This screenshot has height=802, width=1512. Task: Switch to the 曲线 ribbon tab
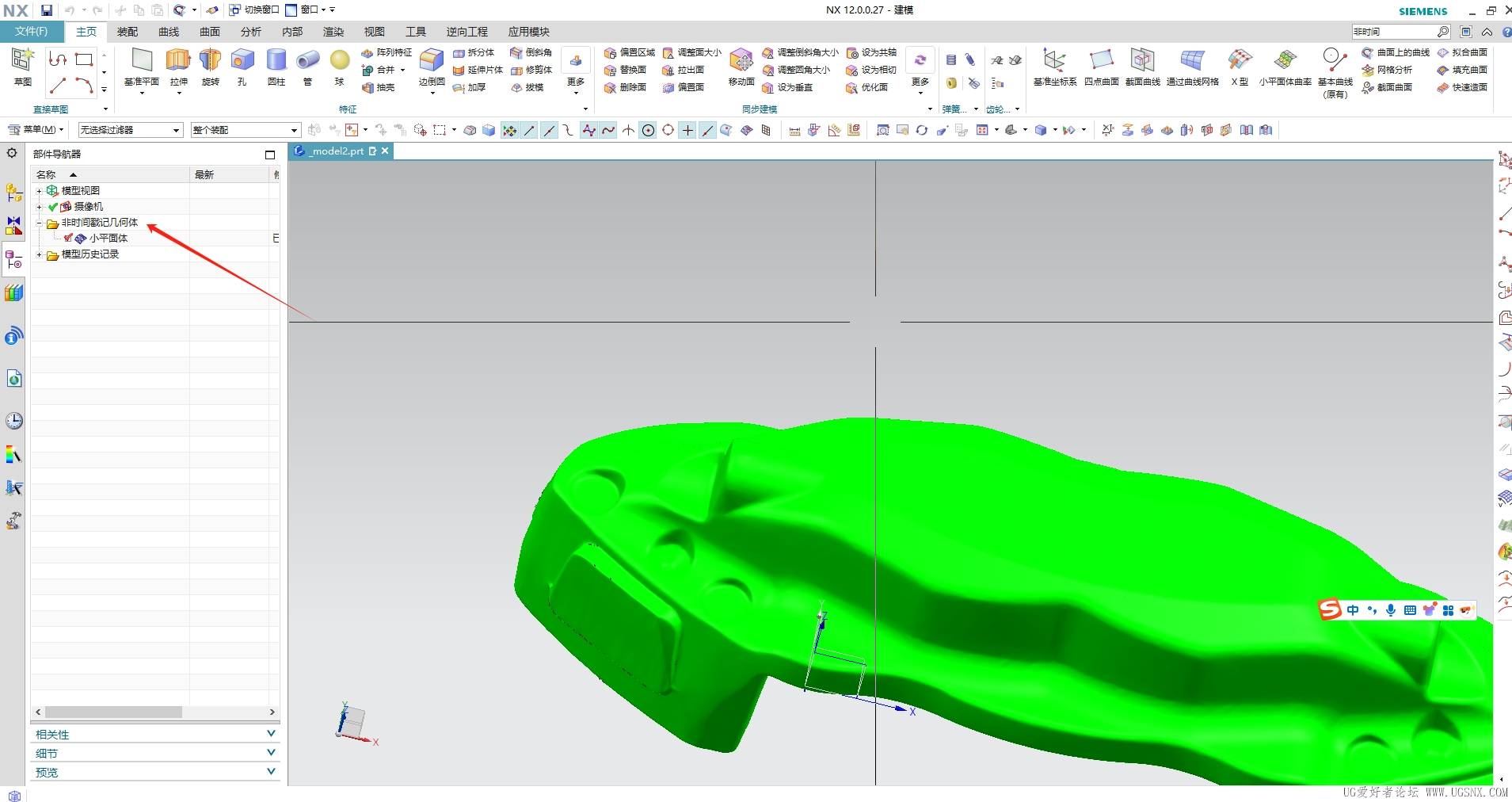coord(169,32)
